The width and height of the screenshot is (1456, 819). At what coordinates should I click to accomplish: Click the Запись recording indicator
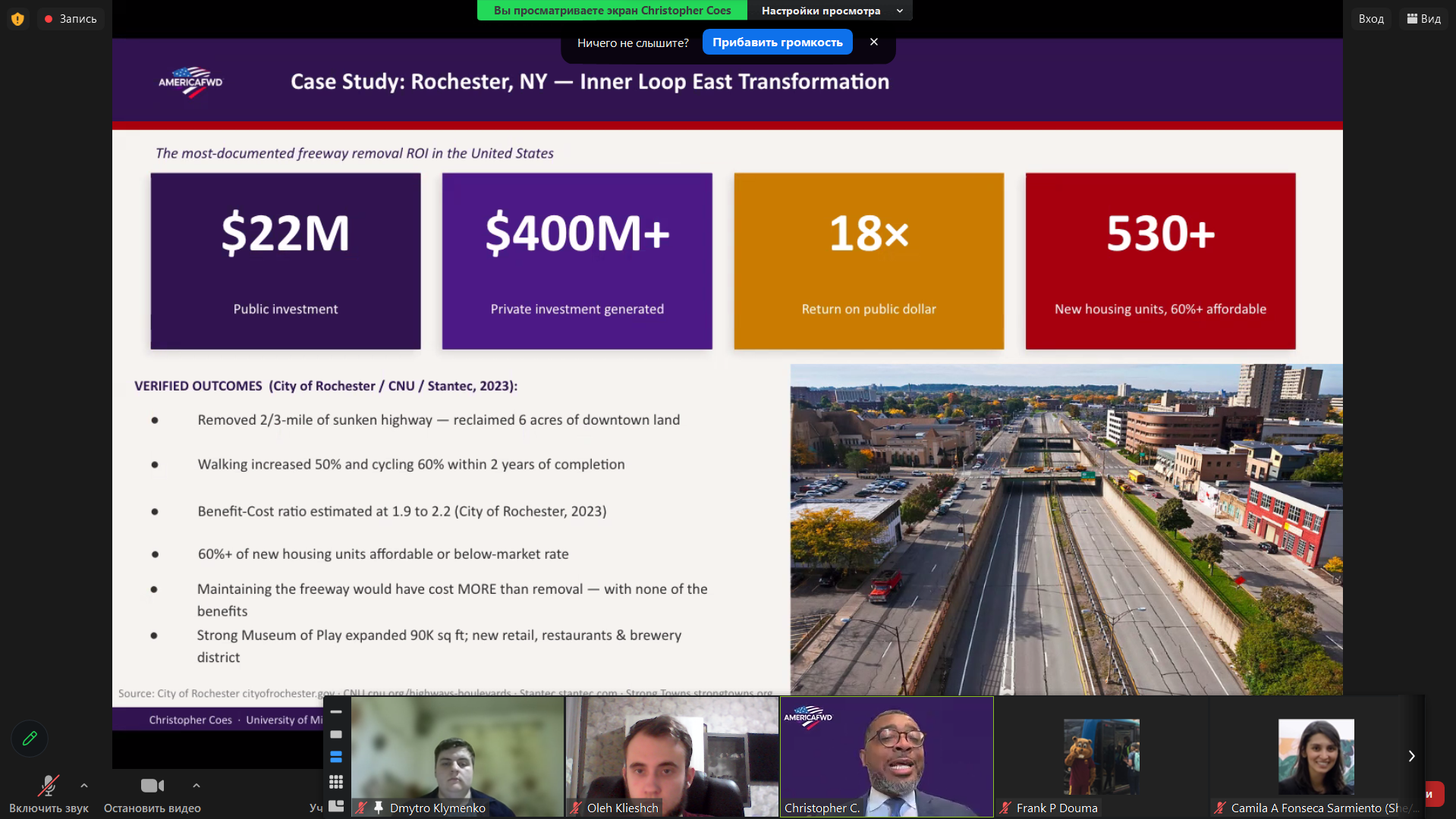pyautogui.click(x=71, y=19)
